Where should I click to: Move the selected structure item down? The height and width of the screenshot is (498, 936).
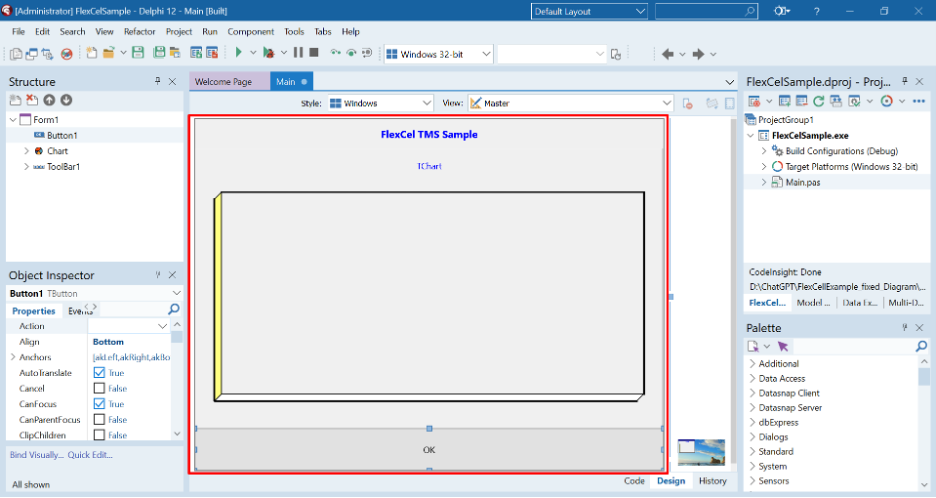[66, 100]
